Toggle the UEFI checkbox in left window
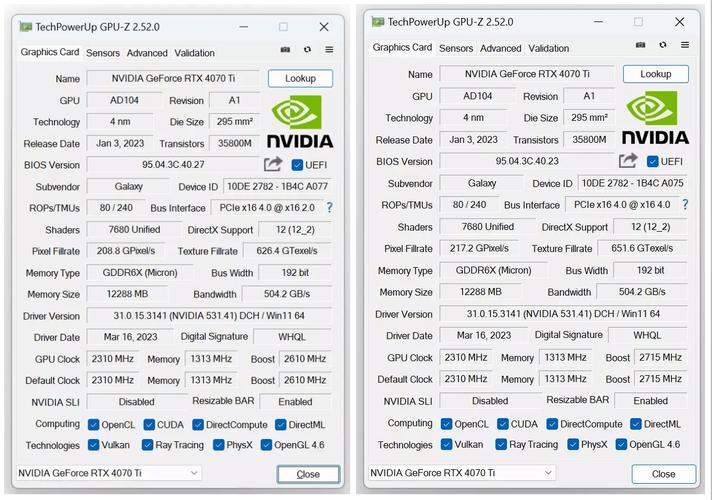The image size is (712, 500). 297,164
